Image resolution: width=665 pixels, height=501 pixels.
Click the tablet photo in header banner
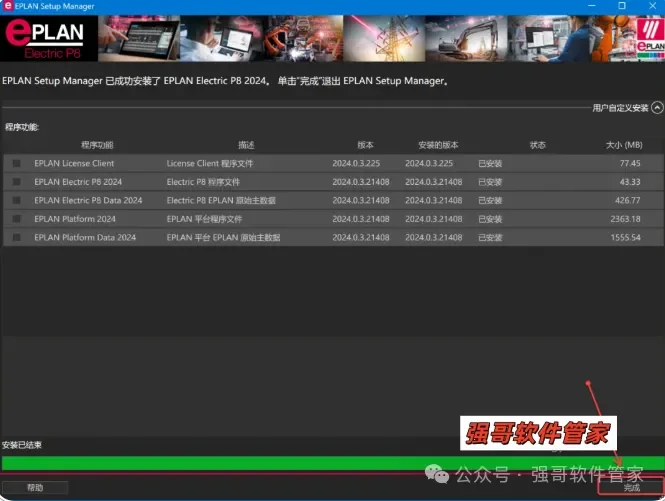(139, 39)
